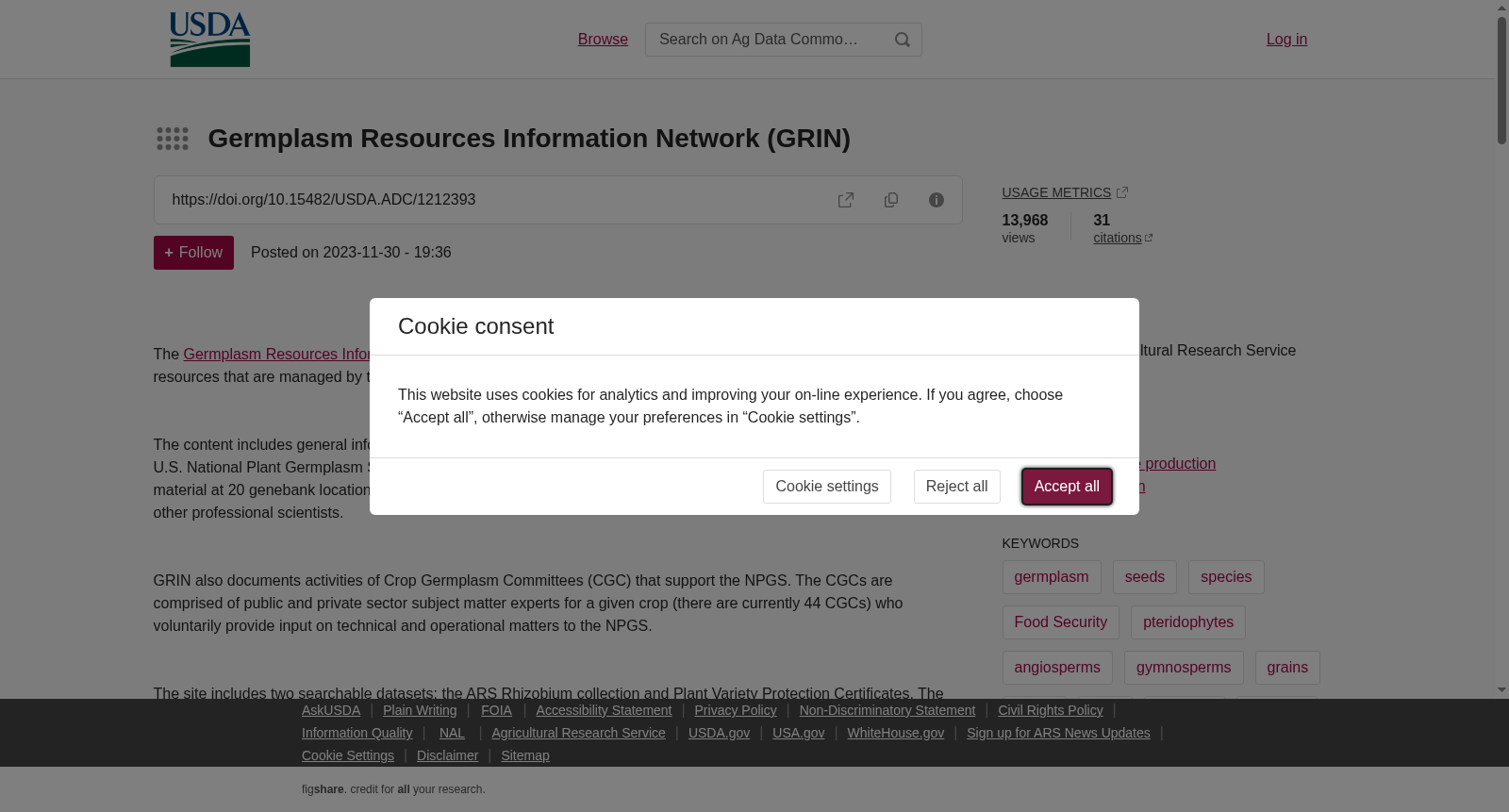Open the FOIA footer link
Screen dimensions: 1509x812
coord(496,710)
